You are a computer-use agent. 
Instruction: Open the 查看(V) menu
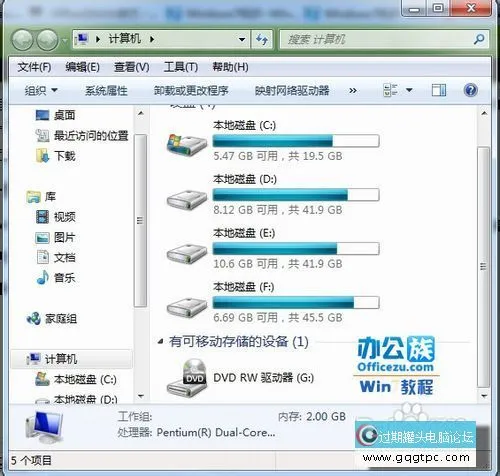132,67
